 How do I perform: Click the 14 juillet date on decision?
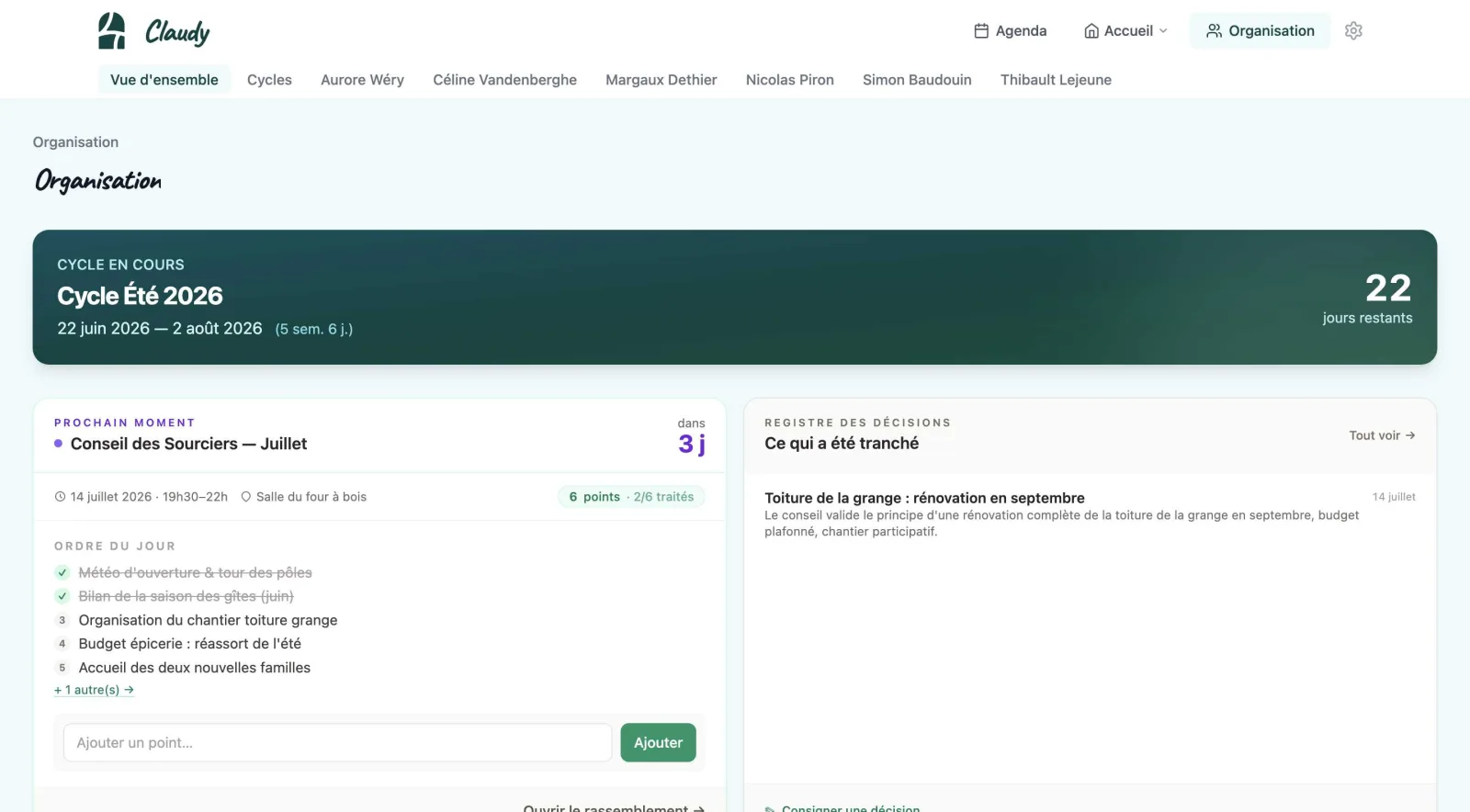click(x=1394, y=497)
